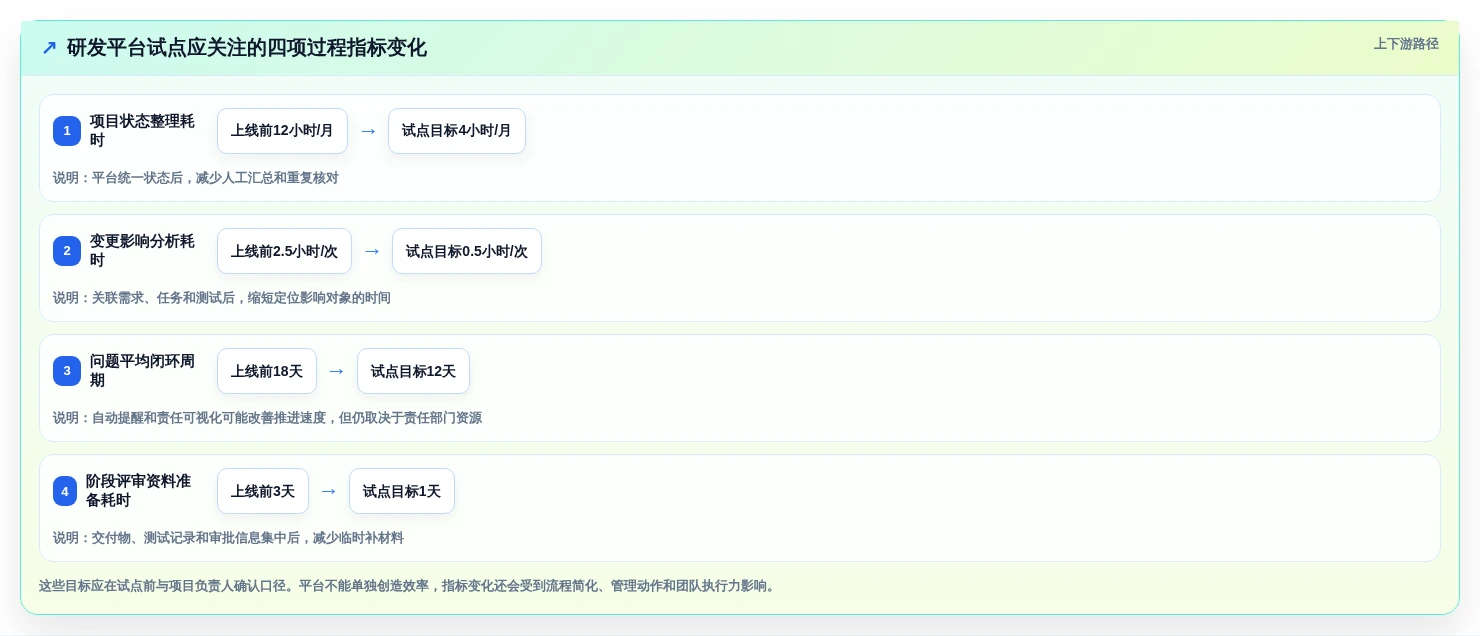Image resolution: width=1480 pixels, height=636 pixels.
Task: Click the arrow after 上线前12小时/月
Action: coord(368,131)
